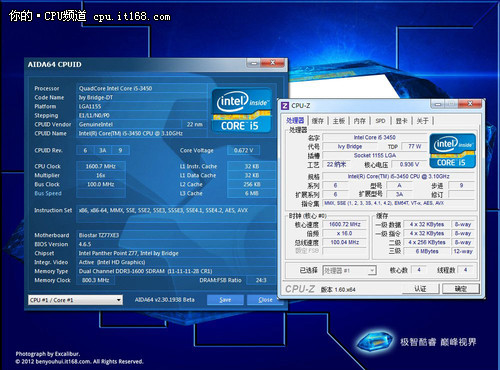Open the 处理器 #1 selection dropdown in CPU-Z
Screen dimensions: 500x370
[349, 270]
